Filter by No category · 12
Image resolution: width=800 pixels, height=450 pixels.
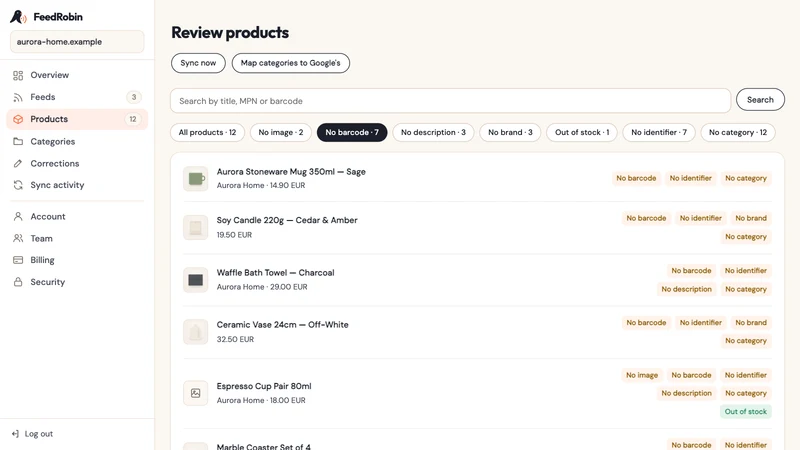pyautogui.click(x=738, y=133)
